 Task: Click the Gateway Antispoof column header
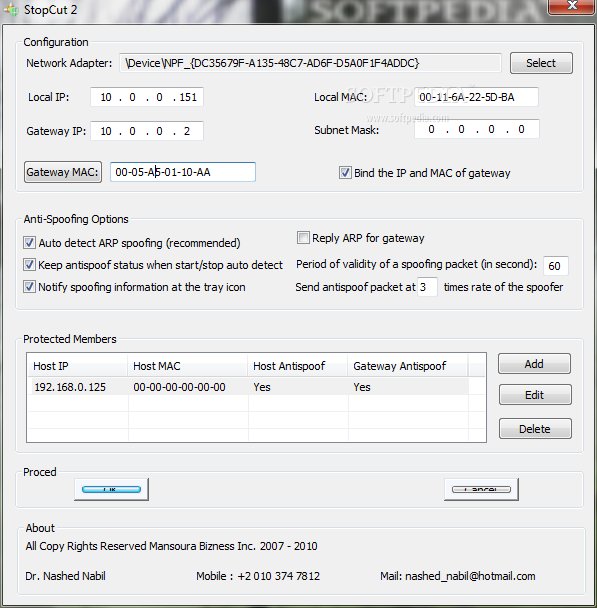(x=408, y=366)
